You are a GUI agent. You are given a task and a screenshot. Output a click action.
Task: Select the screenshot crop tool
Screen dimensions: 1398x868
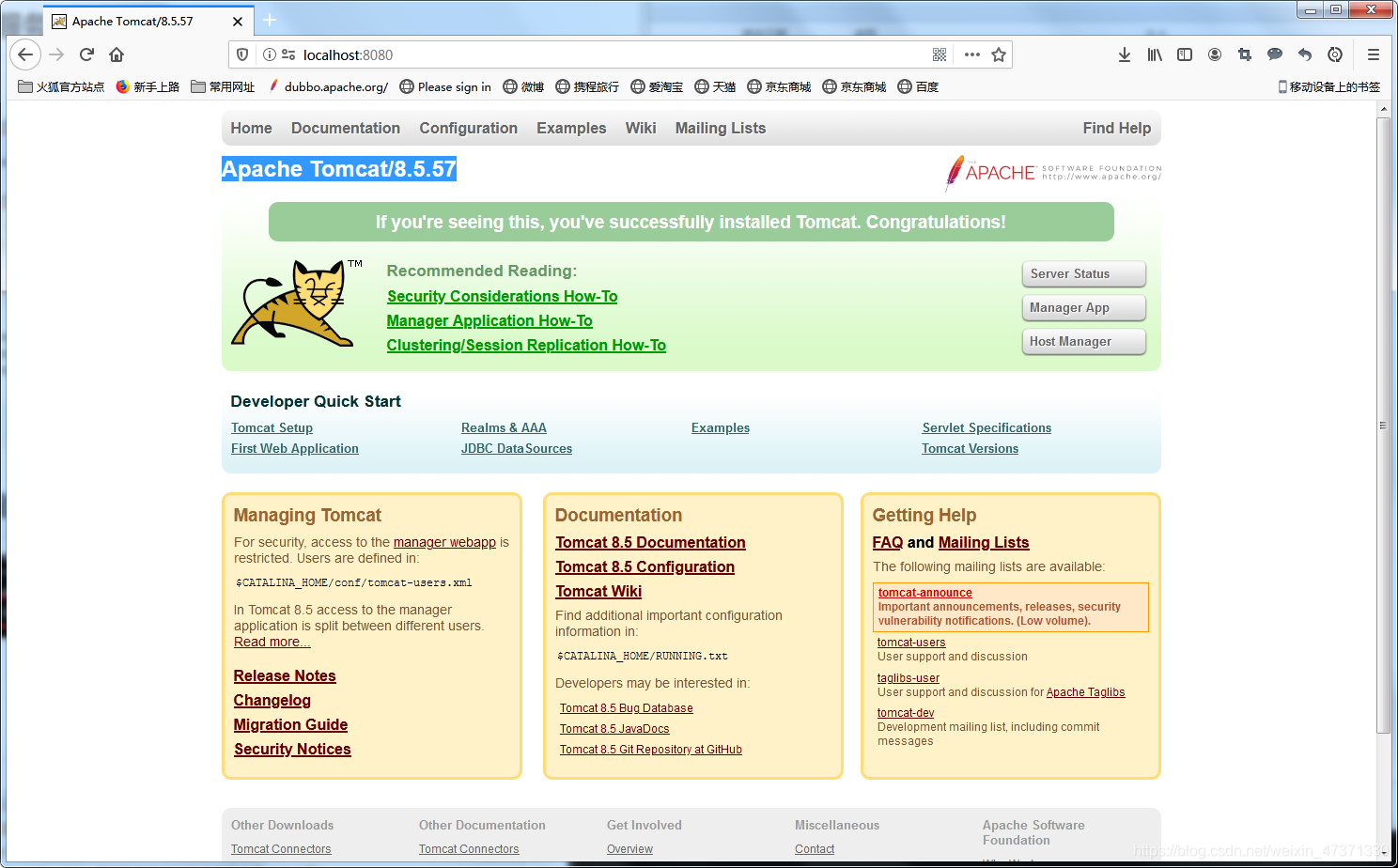click(x=1245, y=54)
